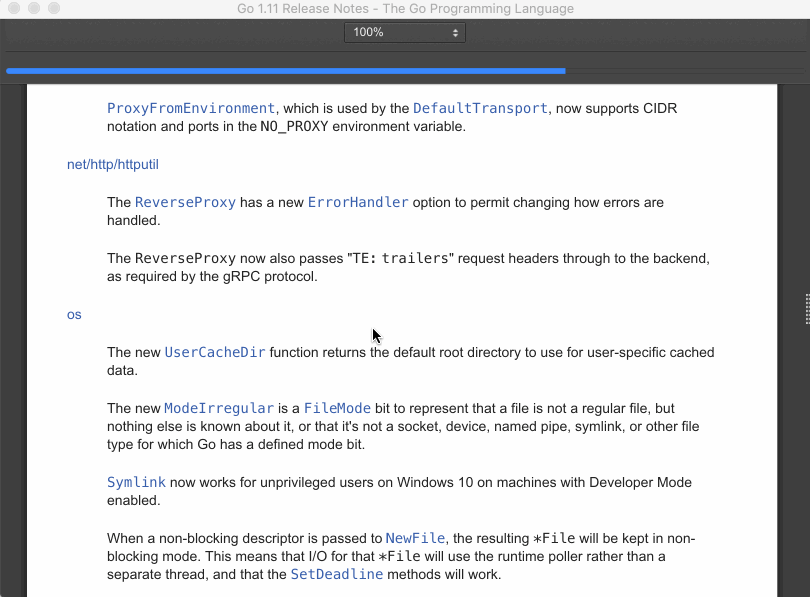Click the window zoom button in title bar
This screenshot has width=810, height=597.
point(54,8)
